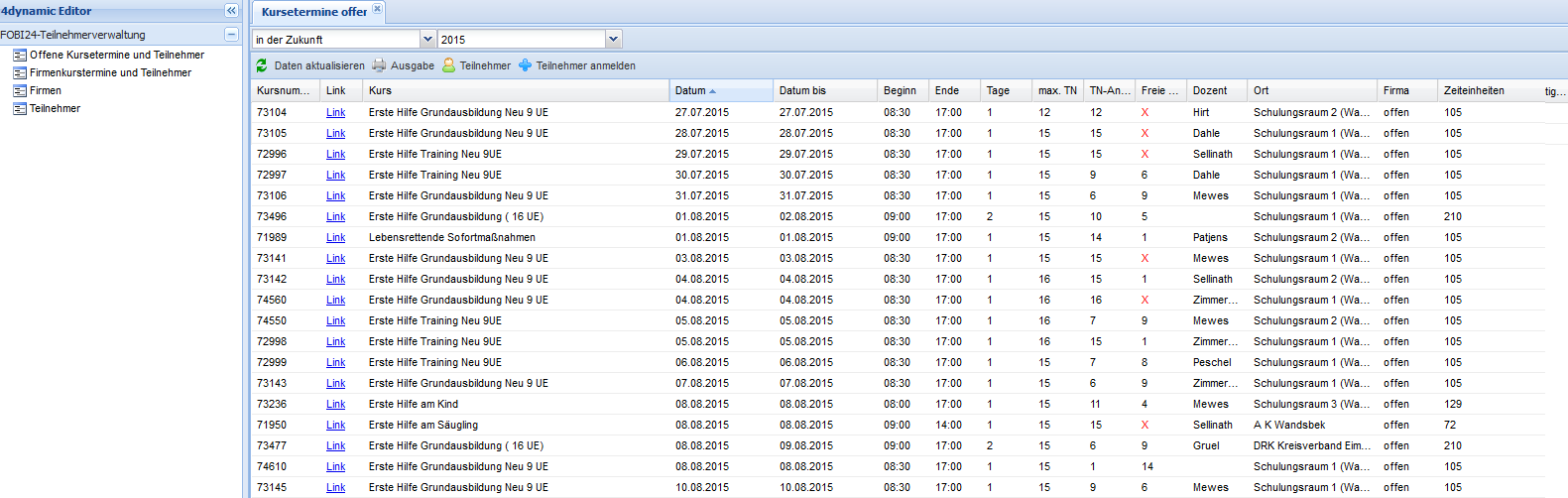
Task: Open the 'in der Zukunft' dropdown arrow
Action: 428,39
